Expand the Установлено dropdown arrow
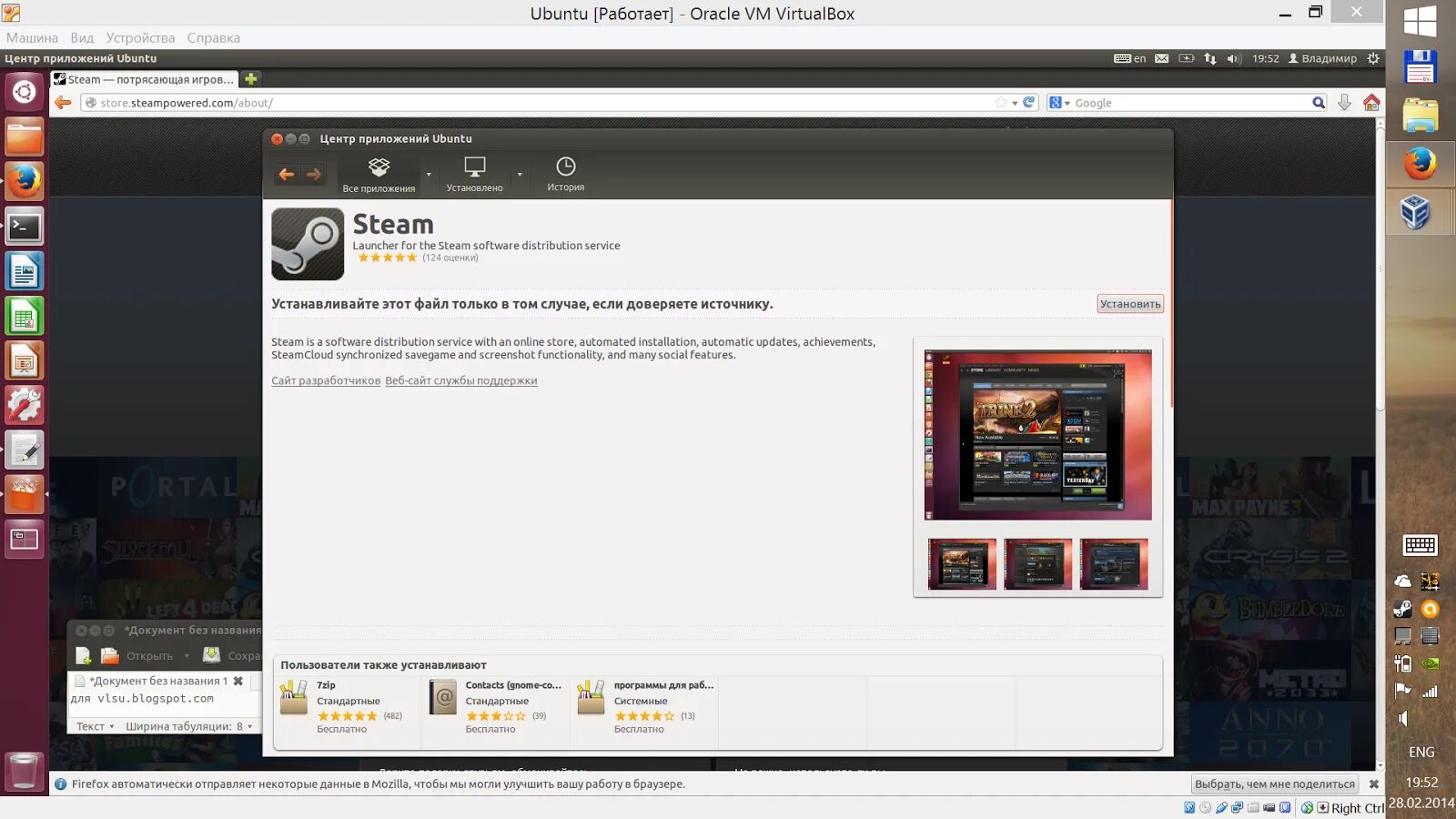The image size is (1456, 819). [x=520, y=175]
